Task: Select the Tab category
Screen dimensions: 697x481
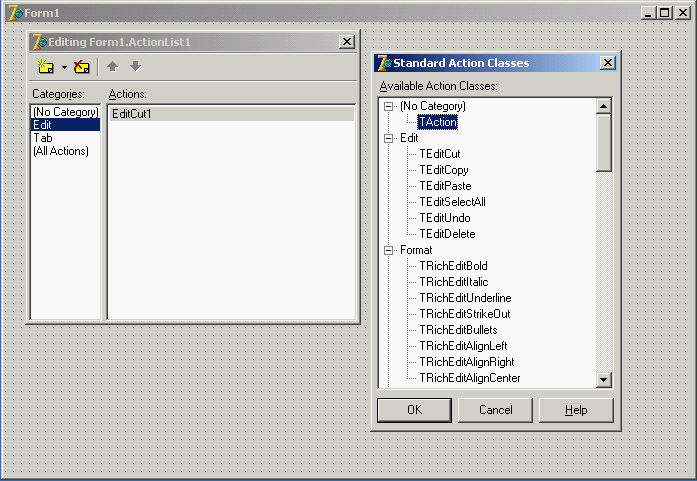Action: point(43,138)
